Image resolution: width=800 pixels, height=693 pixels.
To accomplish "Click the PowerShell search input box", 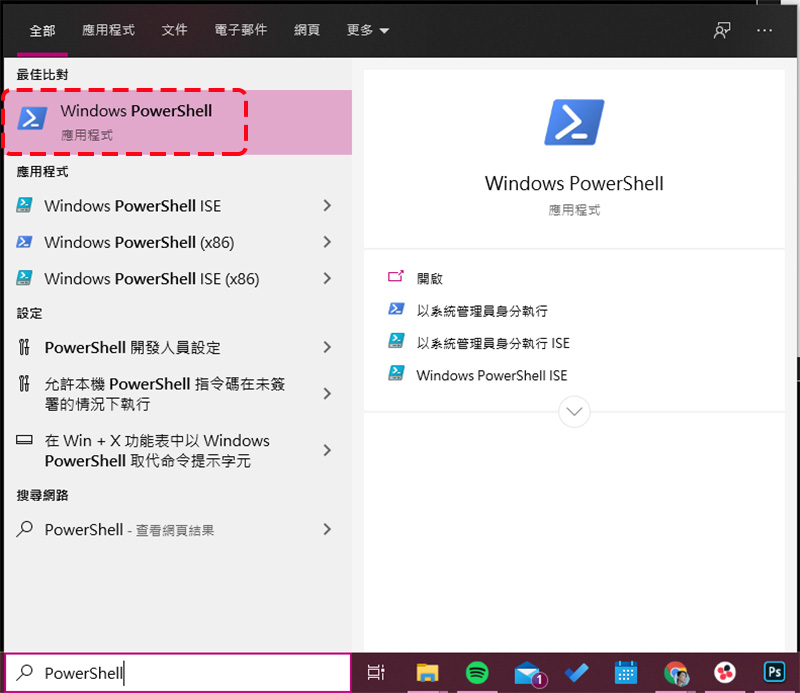I will (x=178, y=673).
